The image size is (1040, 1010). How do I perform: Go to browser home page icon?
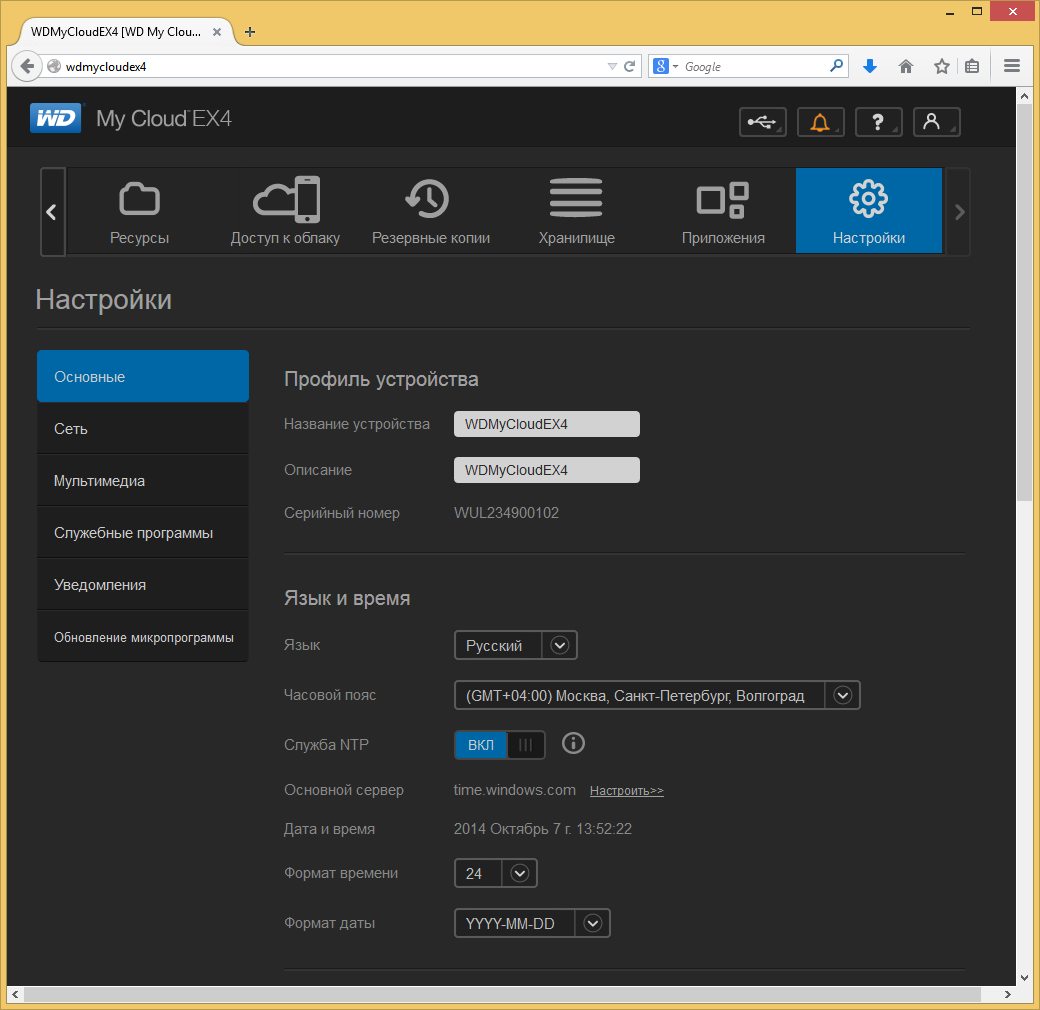coord(906,66)
